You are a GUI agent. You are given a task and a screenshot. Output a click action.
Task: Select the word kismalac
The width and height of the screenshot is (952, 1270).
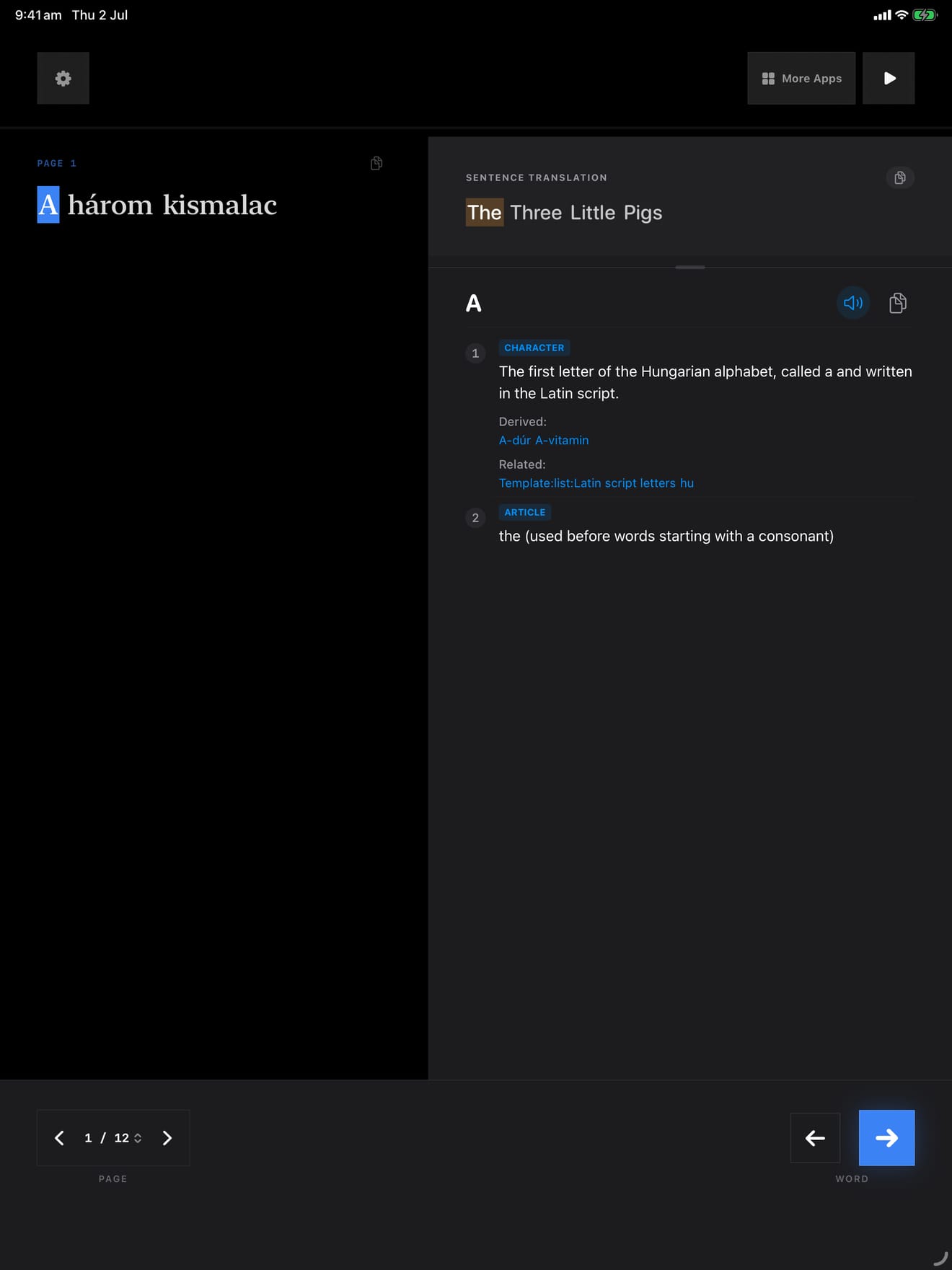[220, 205]
